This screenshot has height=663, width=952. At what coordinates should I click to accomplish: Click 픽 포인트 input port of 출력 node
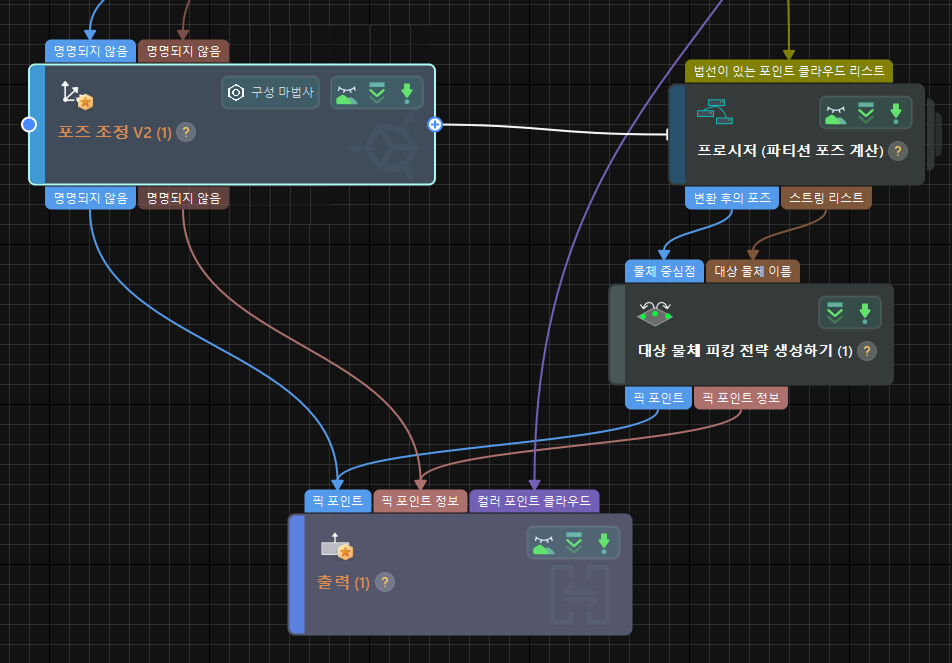coord(338,501)
